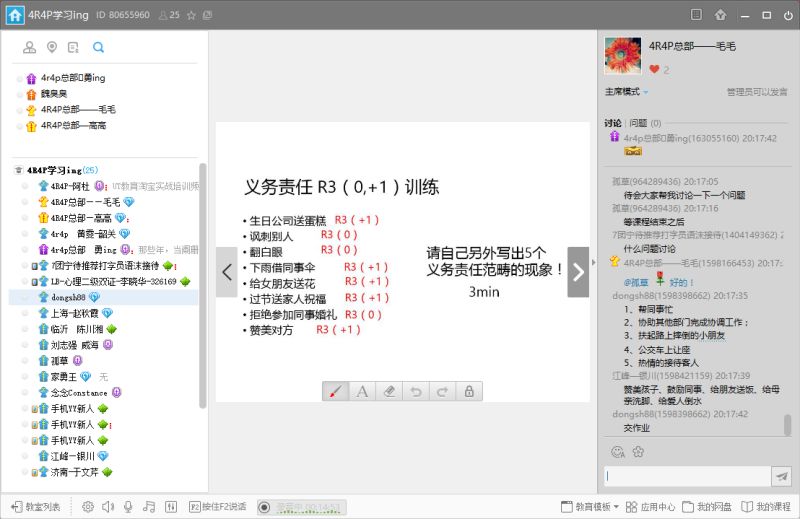Select the eraser tool on whiteboard toolbar
The image size is (800, 519).
pos(390,391)
